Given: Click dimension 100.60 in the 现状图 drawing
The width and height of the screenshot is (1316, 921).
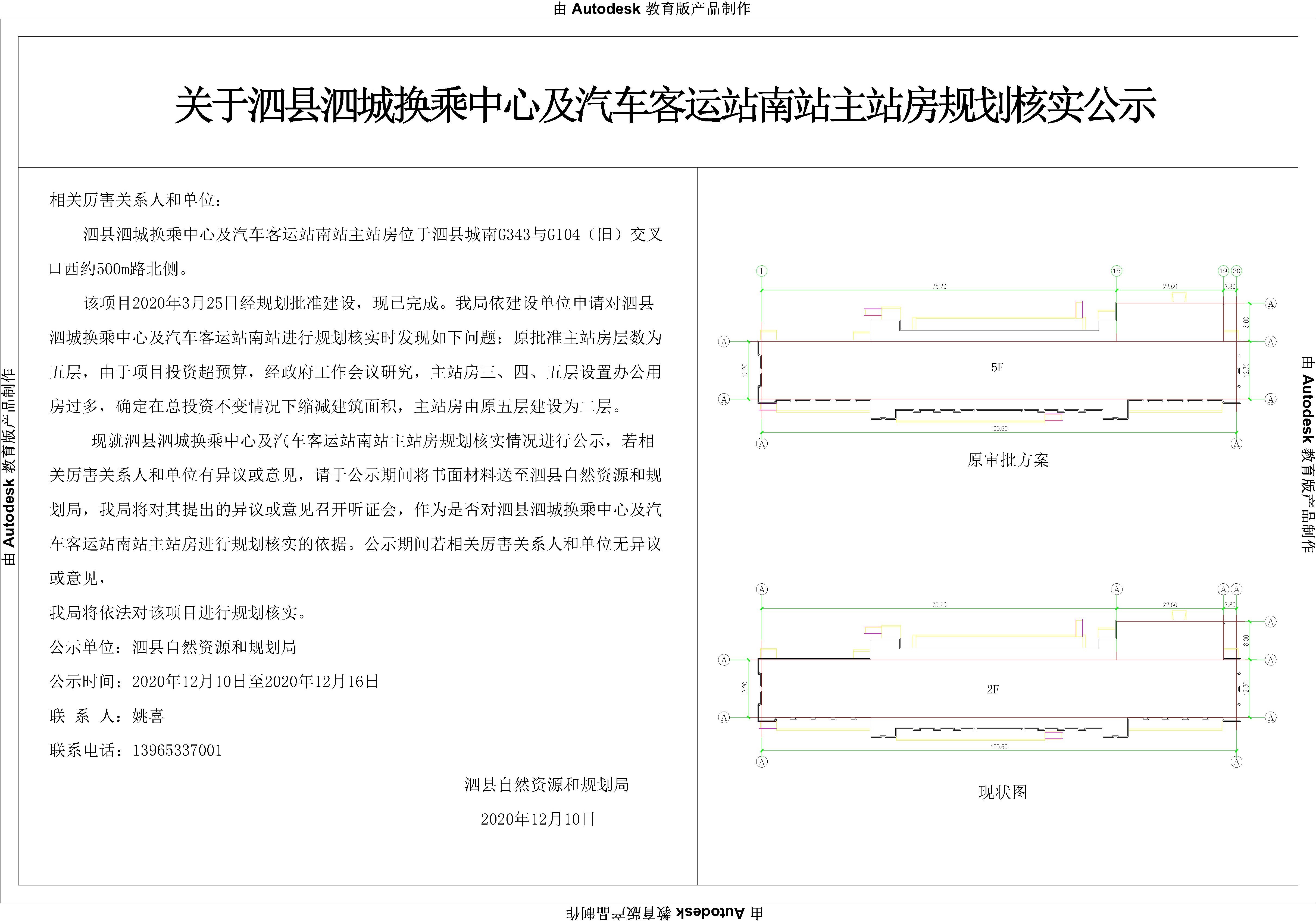Looking at the screenshot, I should (999, 747).
